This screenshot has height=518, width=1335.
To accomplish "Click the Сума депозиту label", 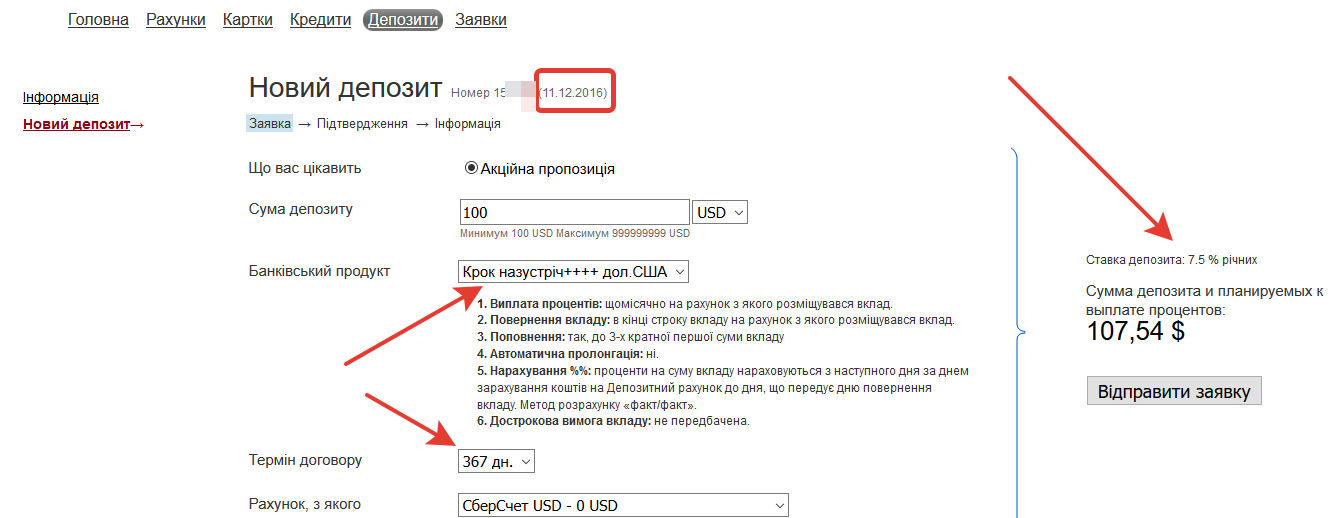I will (300, 209).
